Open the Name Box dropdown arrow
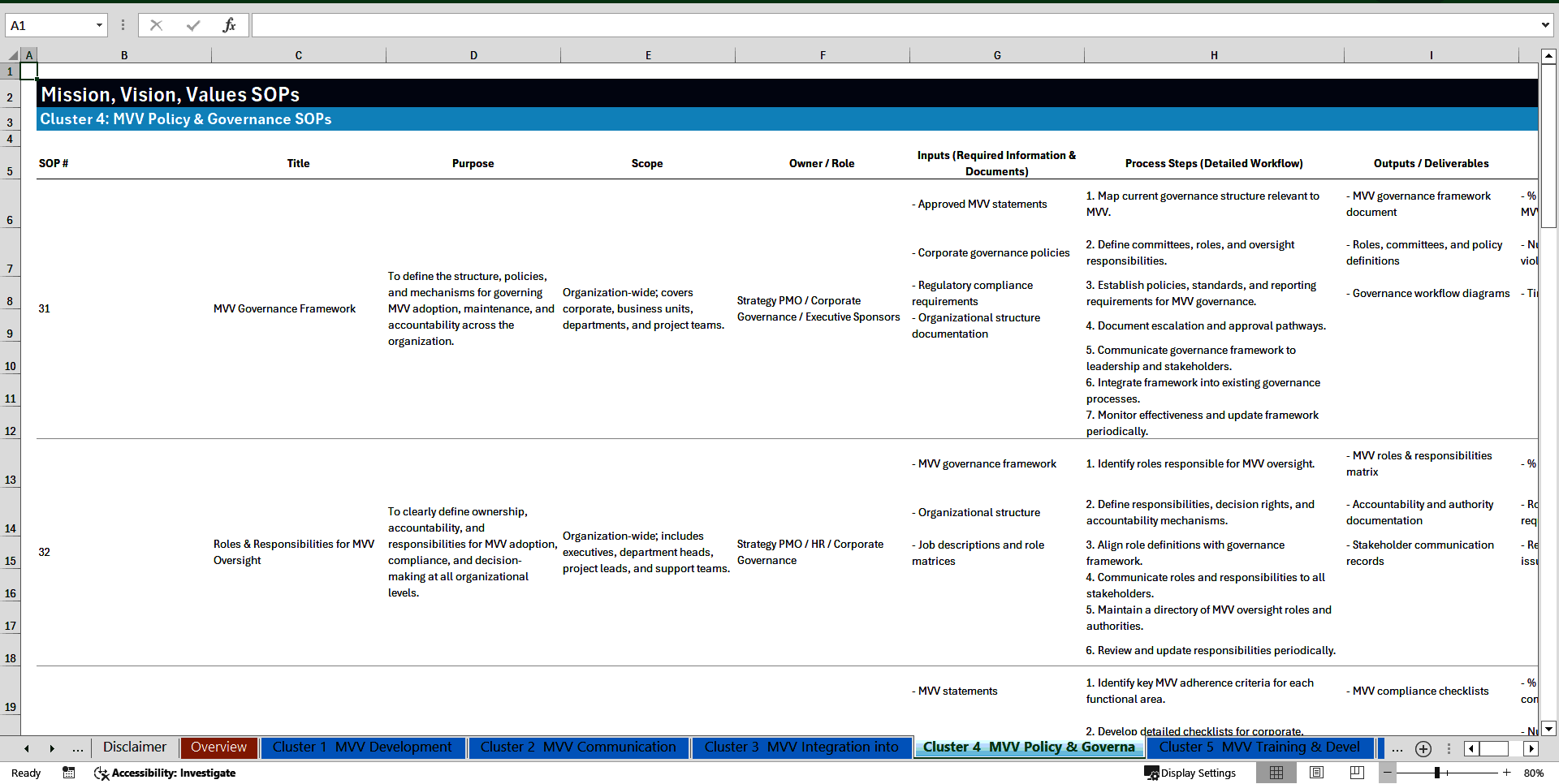This screenshot has height=784, width=1559. (x=101, y=25)
